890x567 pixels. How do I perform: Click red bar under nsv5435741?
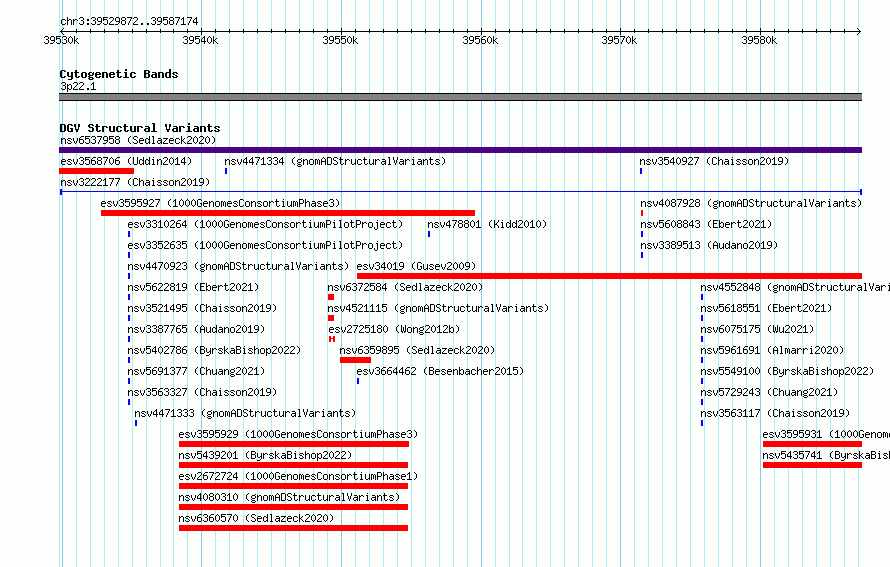(x=812, y=465)
